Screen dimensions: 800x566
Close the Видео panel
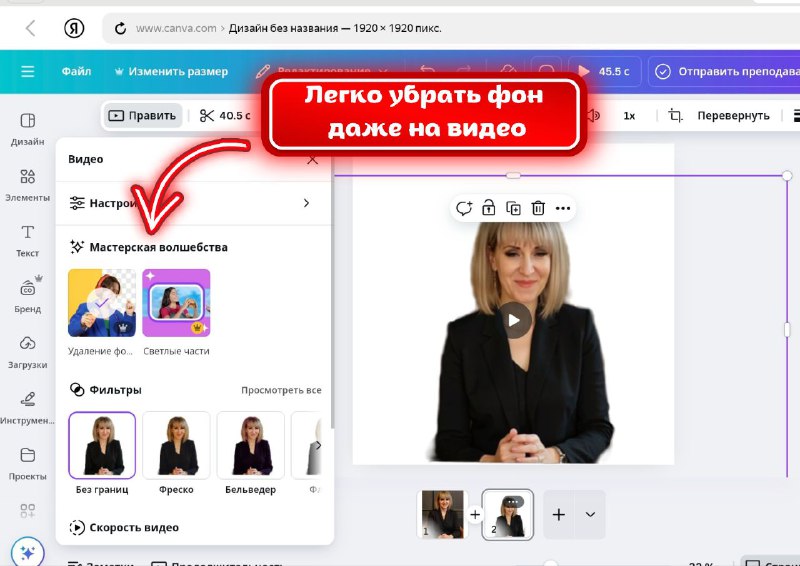coord(313,160)
